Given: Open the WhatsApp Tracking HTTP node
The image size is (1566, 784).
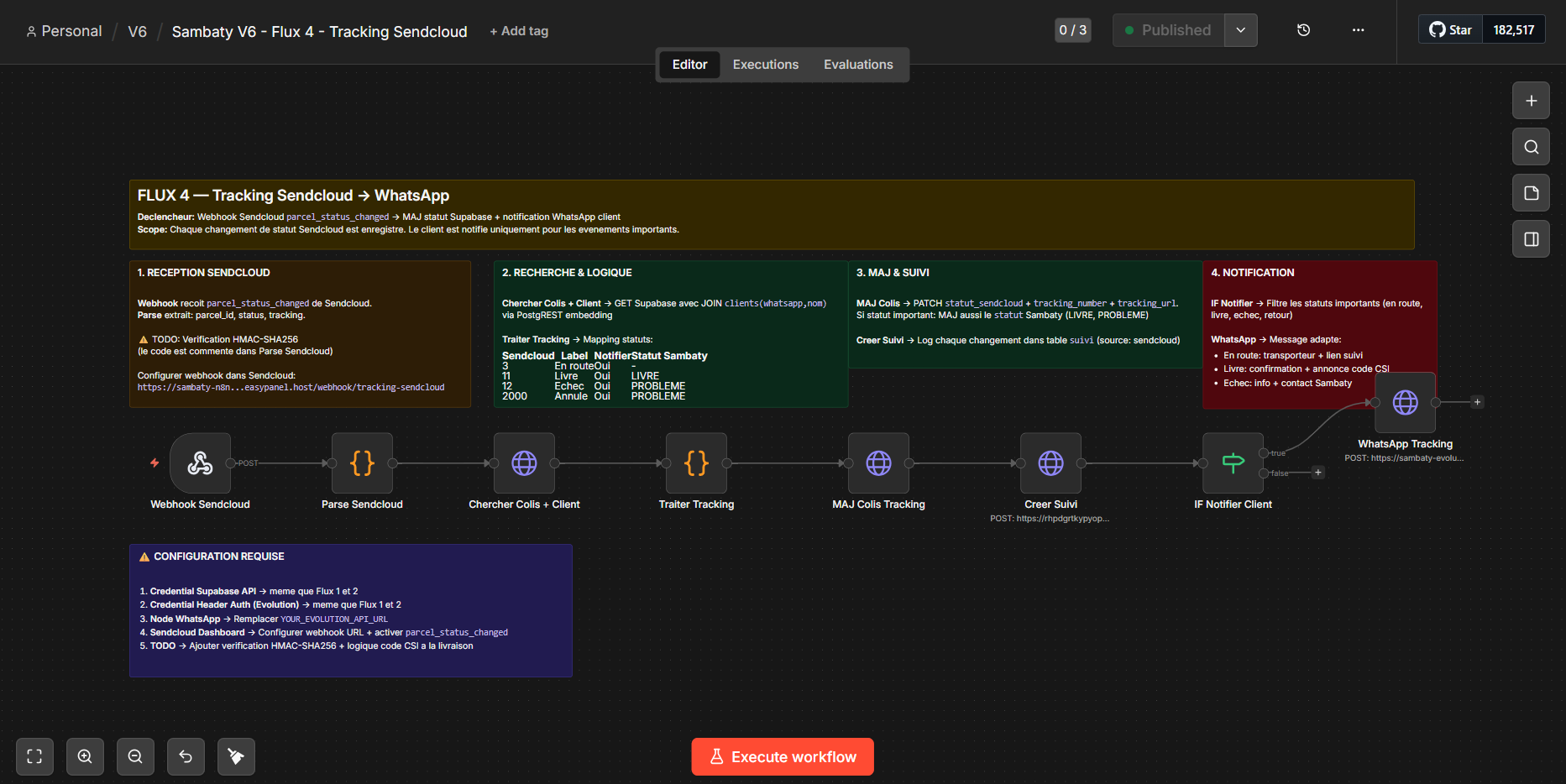Looking at the screenshot, I should pyautogui.click(x=1405, y=403).
